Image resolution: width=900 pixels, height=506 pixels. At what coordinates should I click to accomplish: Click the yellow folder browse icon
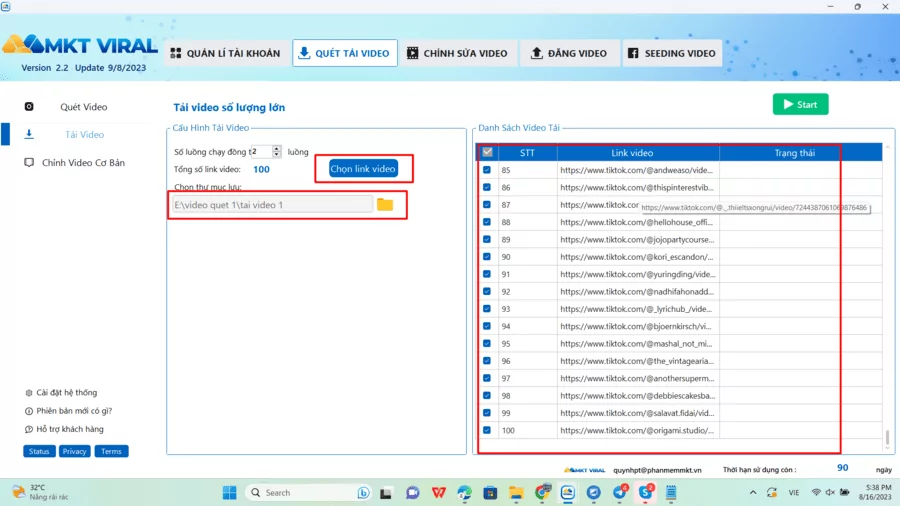[385, 205]
